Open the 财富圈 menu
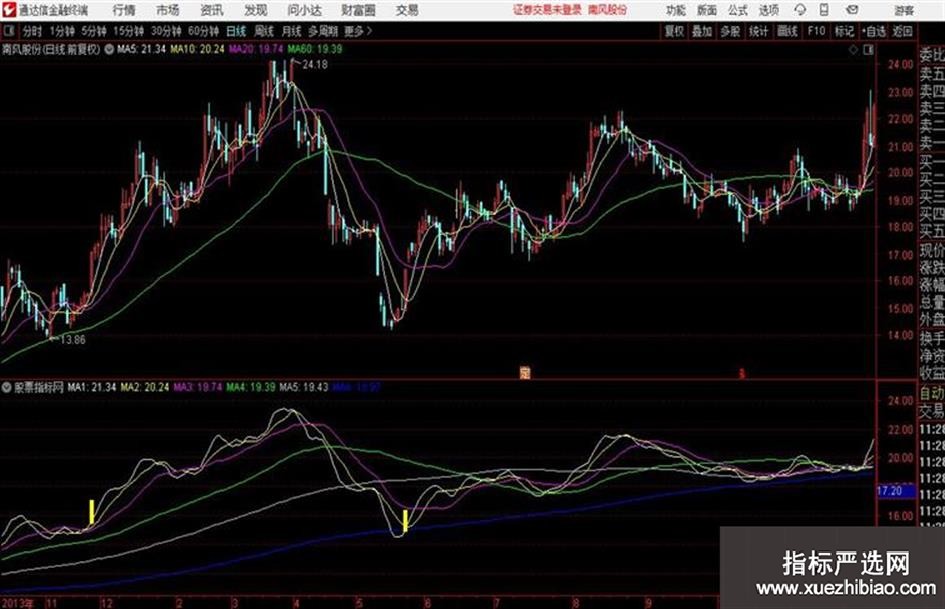Viewport: 945px width, 609px height. (x=358, y=10)
